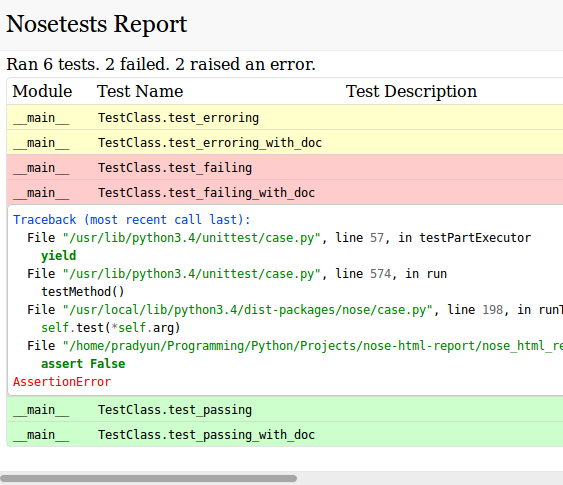Click the __main__ cell of test_failing_with_doc row
This screenshot has width=563, height=485.
point(41,193)
